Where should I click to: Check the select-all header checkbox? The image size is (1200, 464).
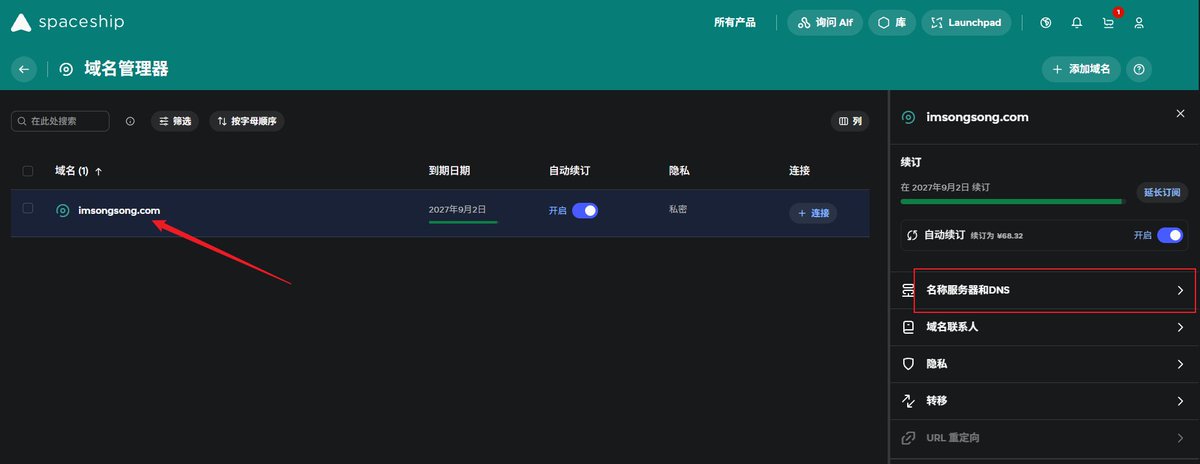pyautogui.click(x=28, y=171)
